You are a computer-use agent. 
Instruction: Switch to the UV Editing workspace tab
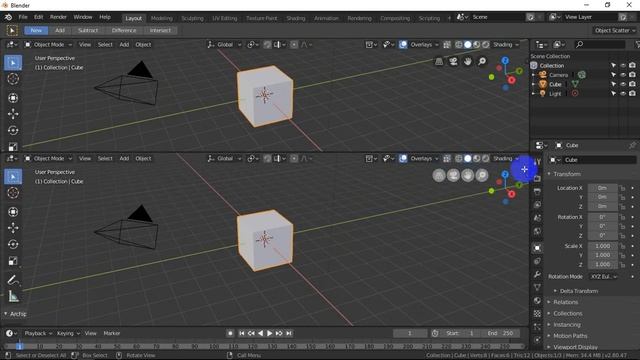(x=224, y=18)
